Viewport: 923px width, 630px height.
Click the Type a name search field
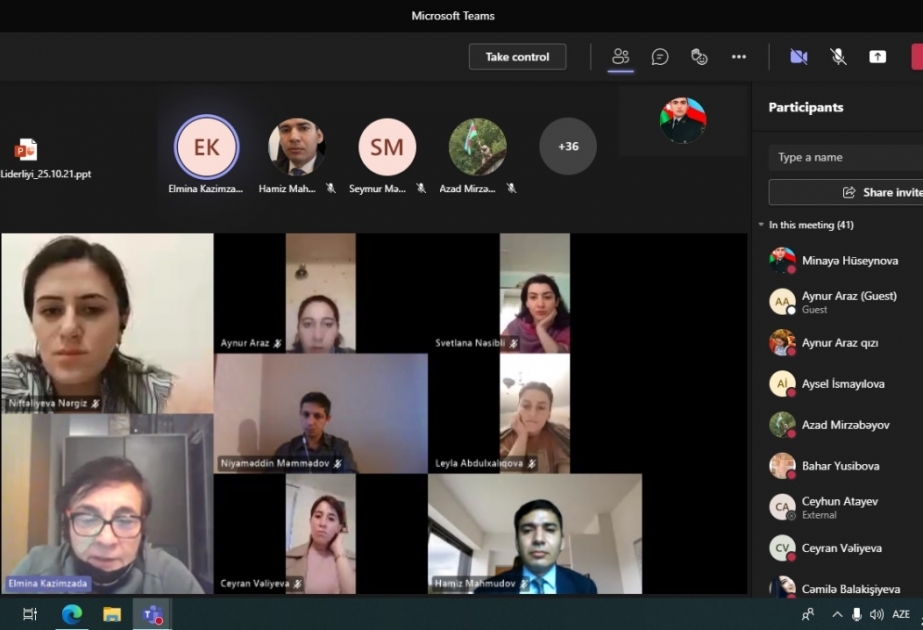(x=846, y=157)
